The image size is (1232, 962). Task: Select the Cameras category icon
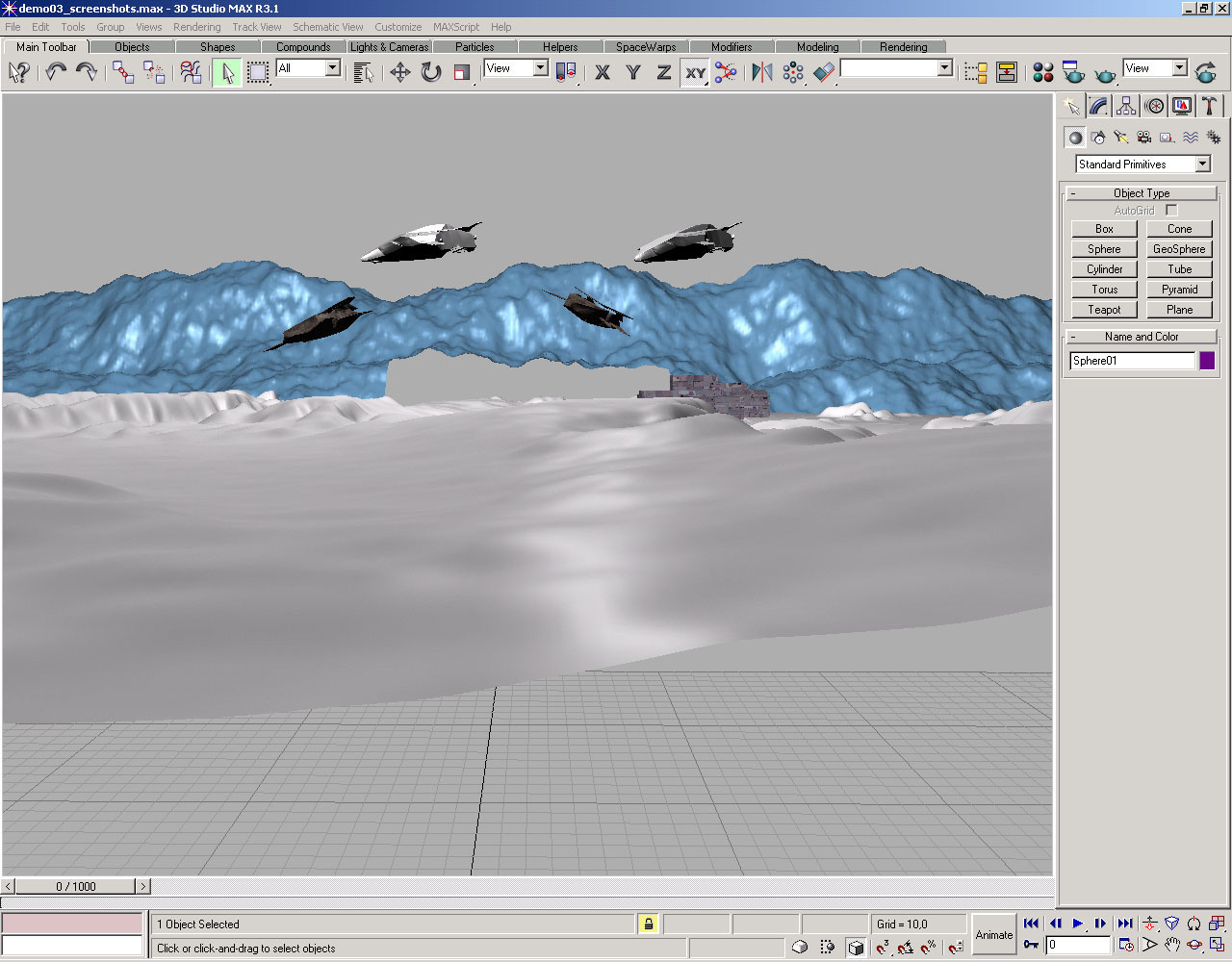(x=1143, y=138)
